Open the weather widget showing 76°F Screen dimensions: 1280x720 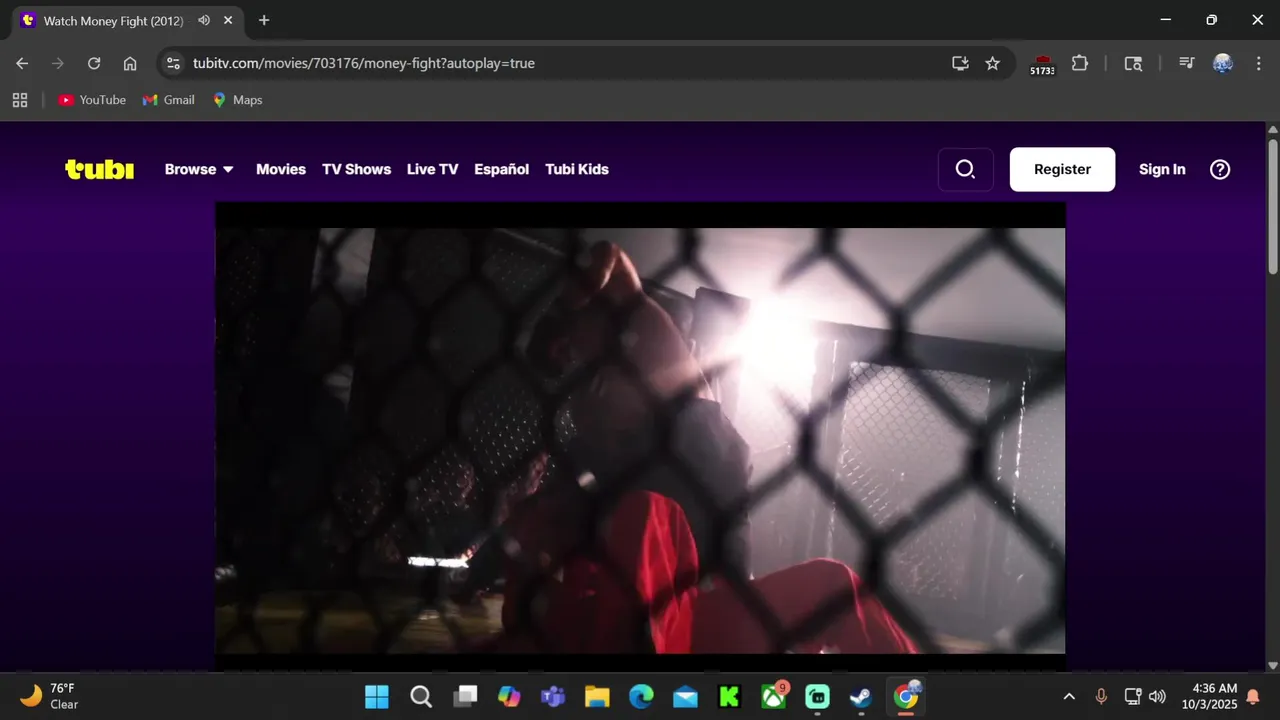(50, 697)
